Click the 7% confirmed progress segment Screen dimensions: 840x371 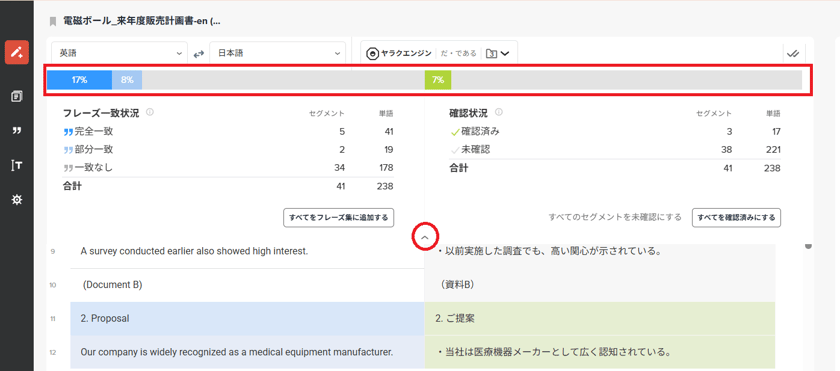click(438, 80)
